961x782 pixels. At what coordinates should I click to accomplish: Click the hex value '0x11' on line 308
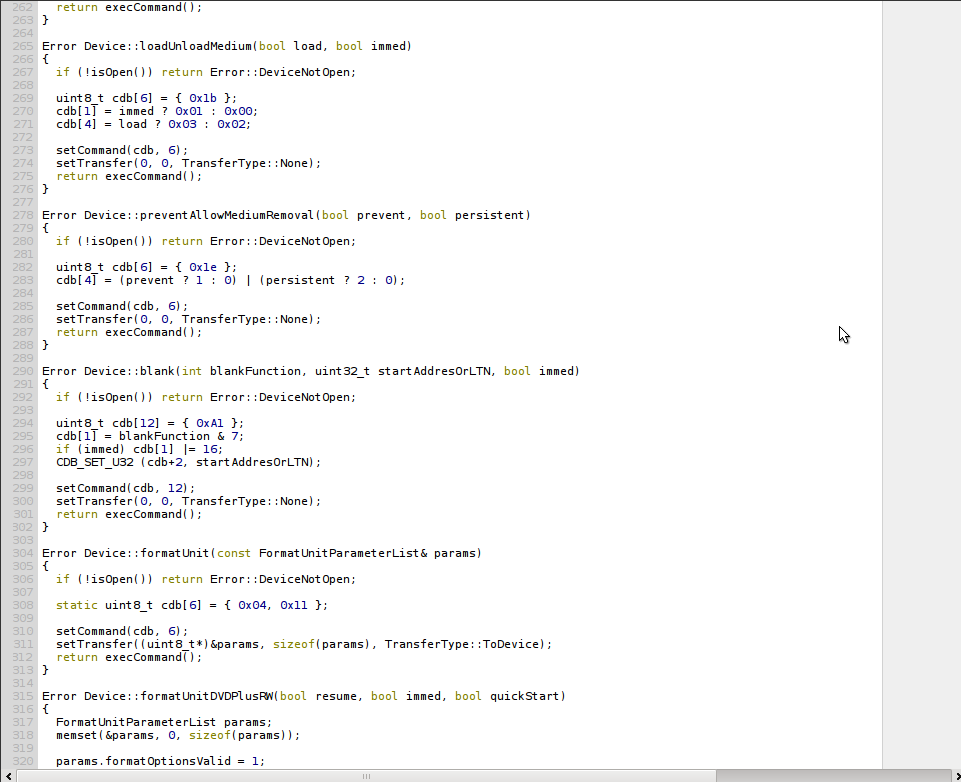pos(294,605)
